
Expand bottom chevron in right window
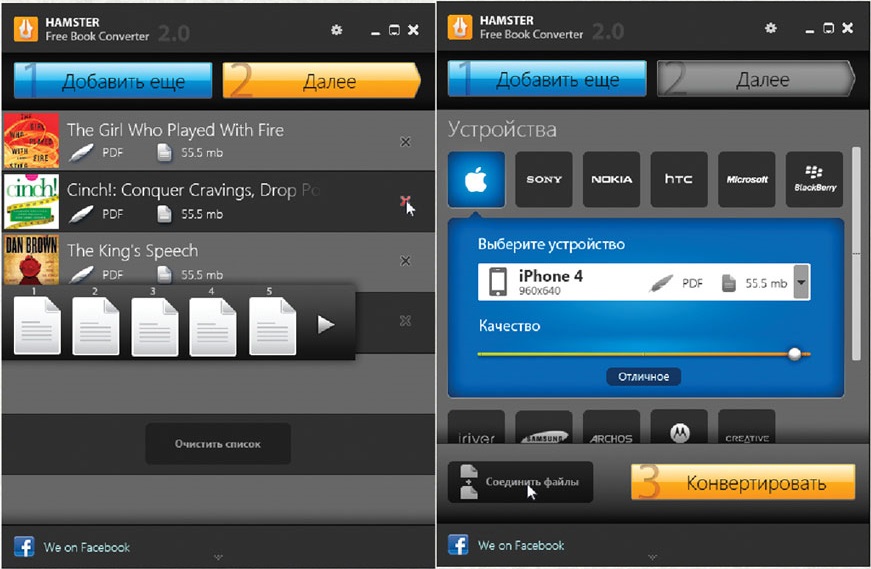653,556
